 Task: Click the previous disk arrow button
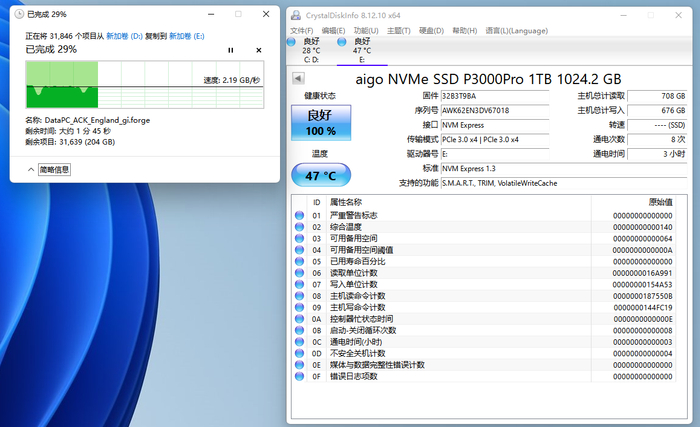coord(298,79)
